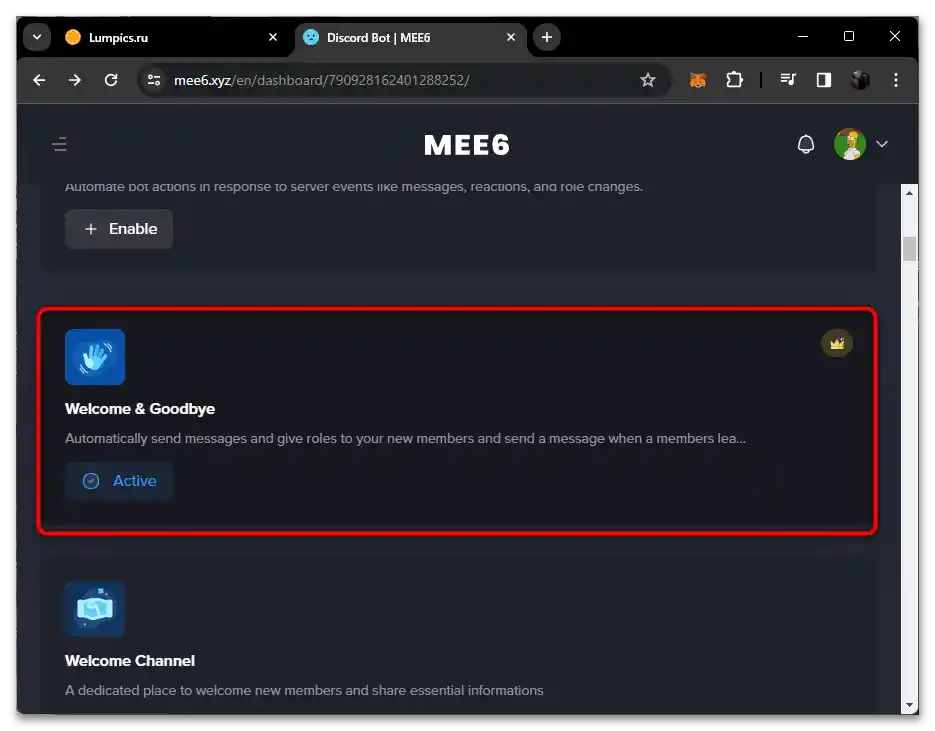Toggle the browser side panel
This screenshot has width=935, height=731.
824,80
